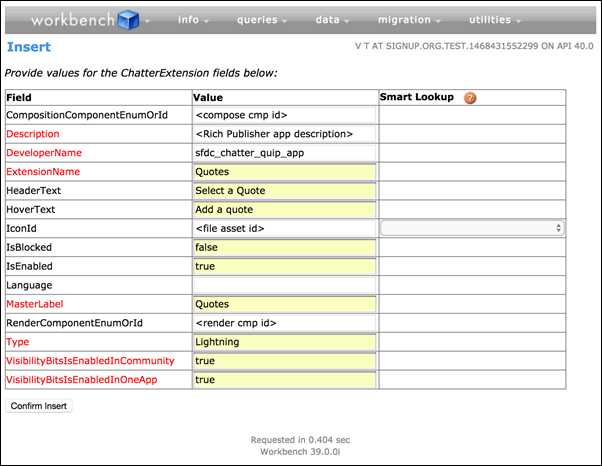Click the Provide values for ChatterExtension instruction
The height and width of the screenshot is (466, 602).
[x=141, y=73]
